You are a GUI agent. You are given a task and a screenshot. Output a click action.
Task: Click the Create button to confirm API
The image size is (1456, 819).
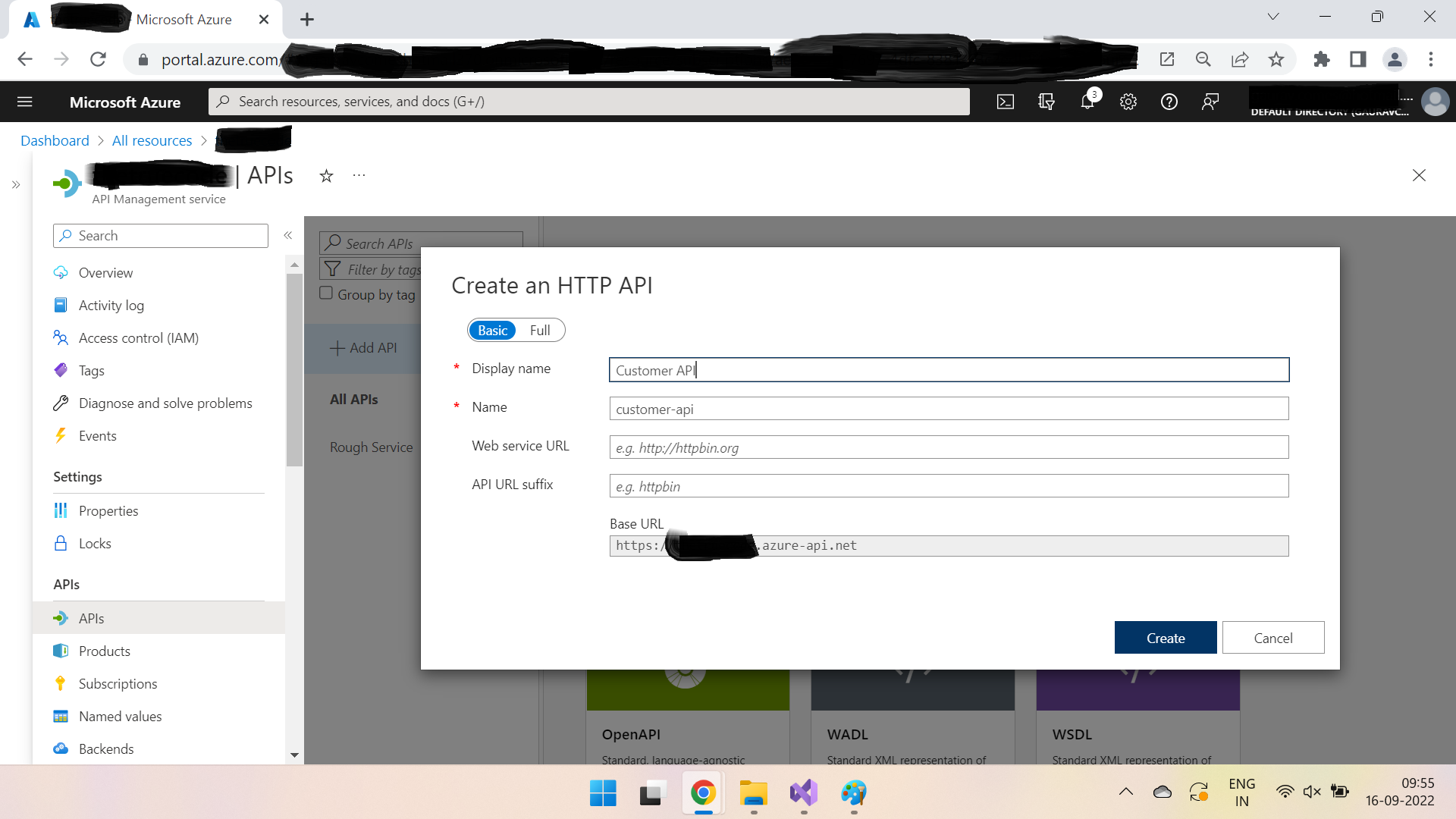[x=1165, y=637]
